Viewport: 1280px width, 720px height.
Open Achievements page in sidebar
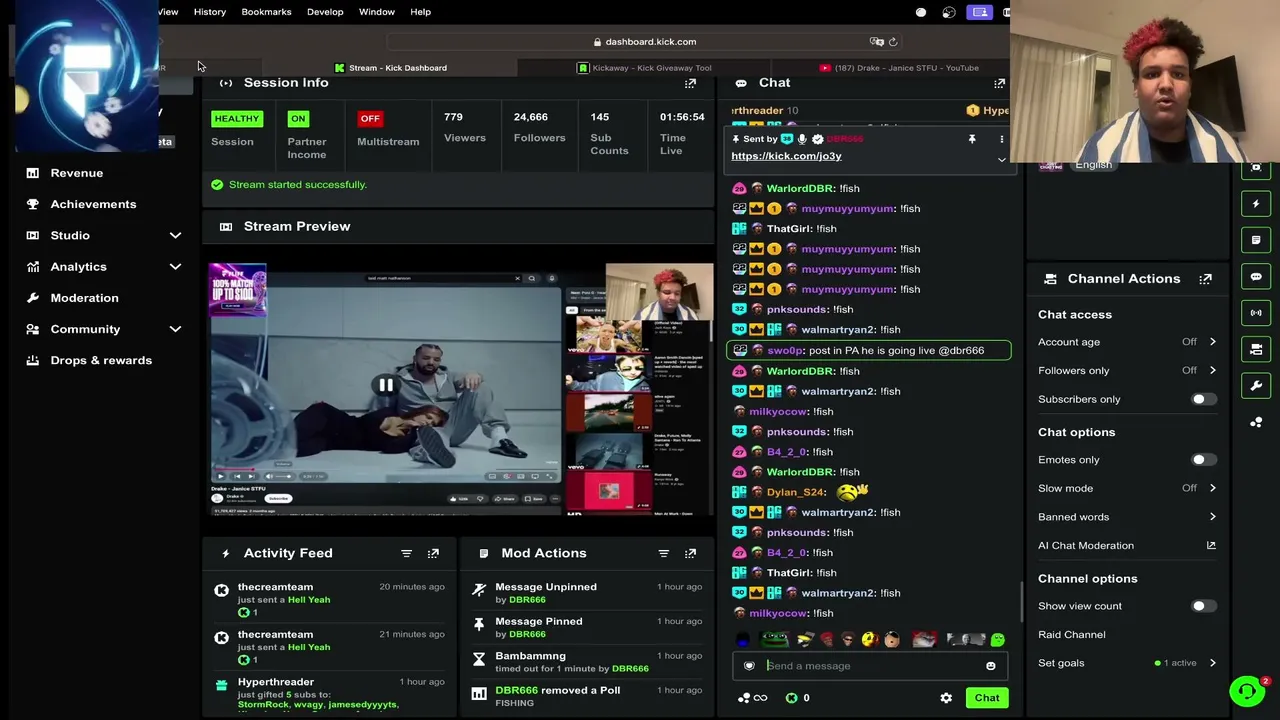[x=93, y=204]
